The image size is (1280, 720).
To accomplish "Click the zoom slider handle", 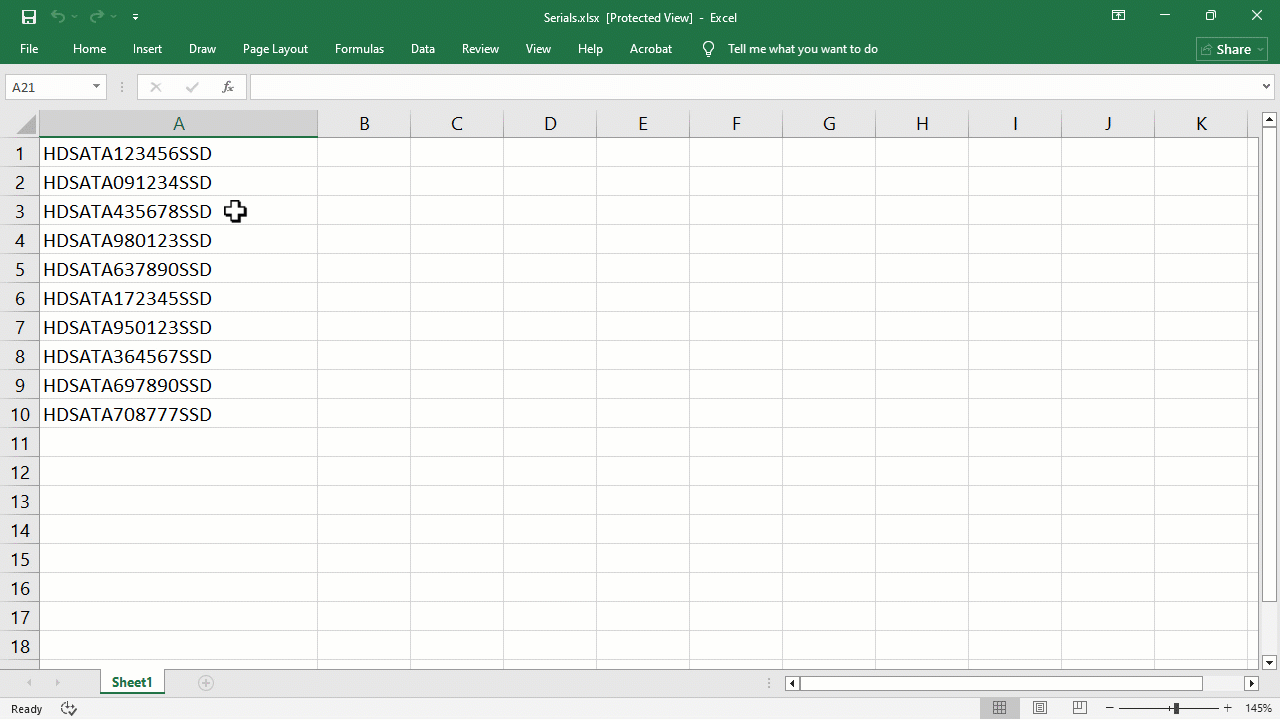I will [x=1176, y=708].
